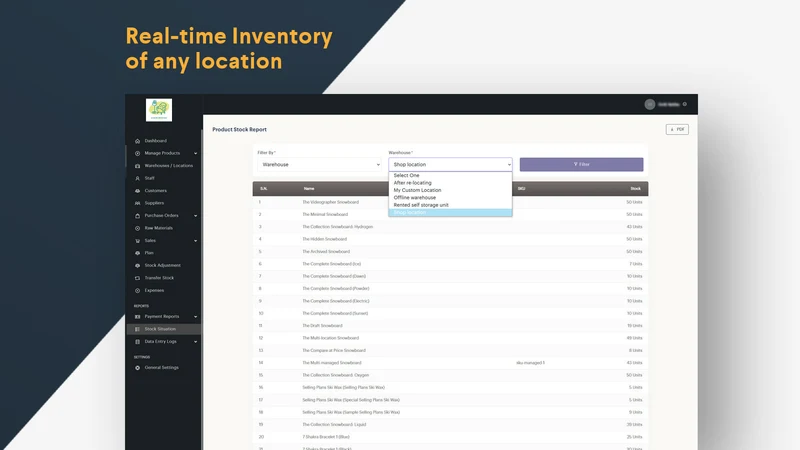Click 'The Draft Snowboard' row name

pyautogui.click(x=322, y=326)
